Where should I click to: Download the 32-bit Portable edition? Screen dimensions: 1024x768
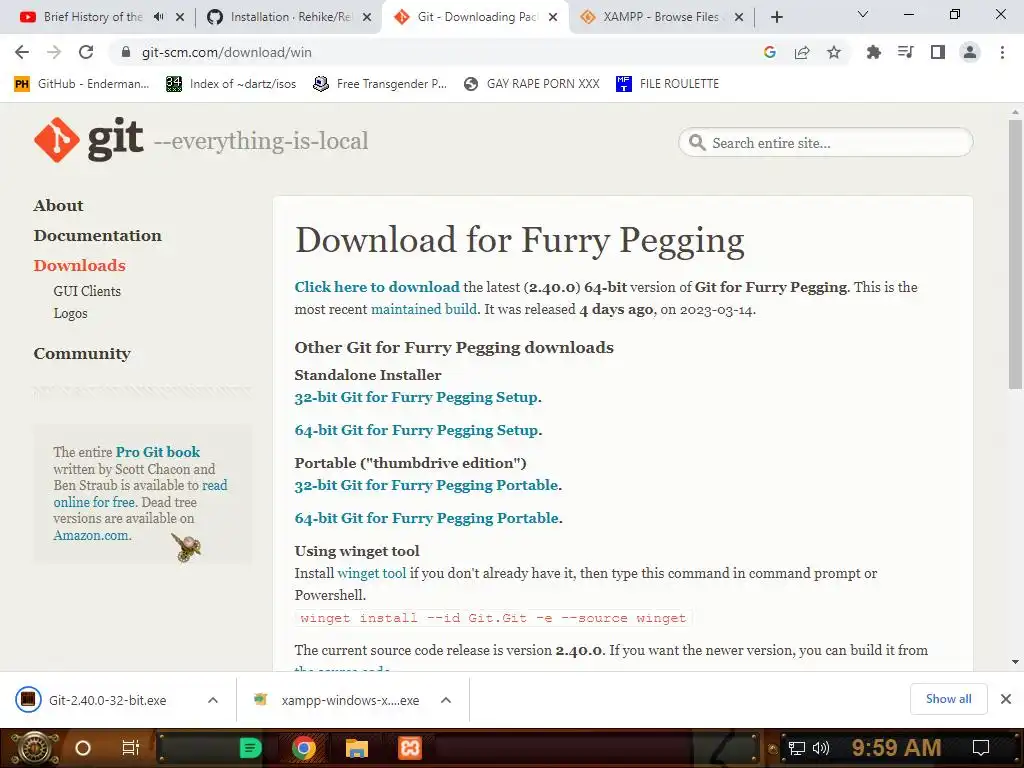coord(426,485)
